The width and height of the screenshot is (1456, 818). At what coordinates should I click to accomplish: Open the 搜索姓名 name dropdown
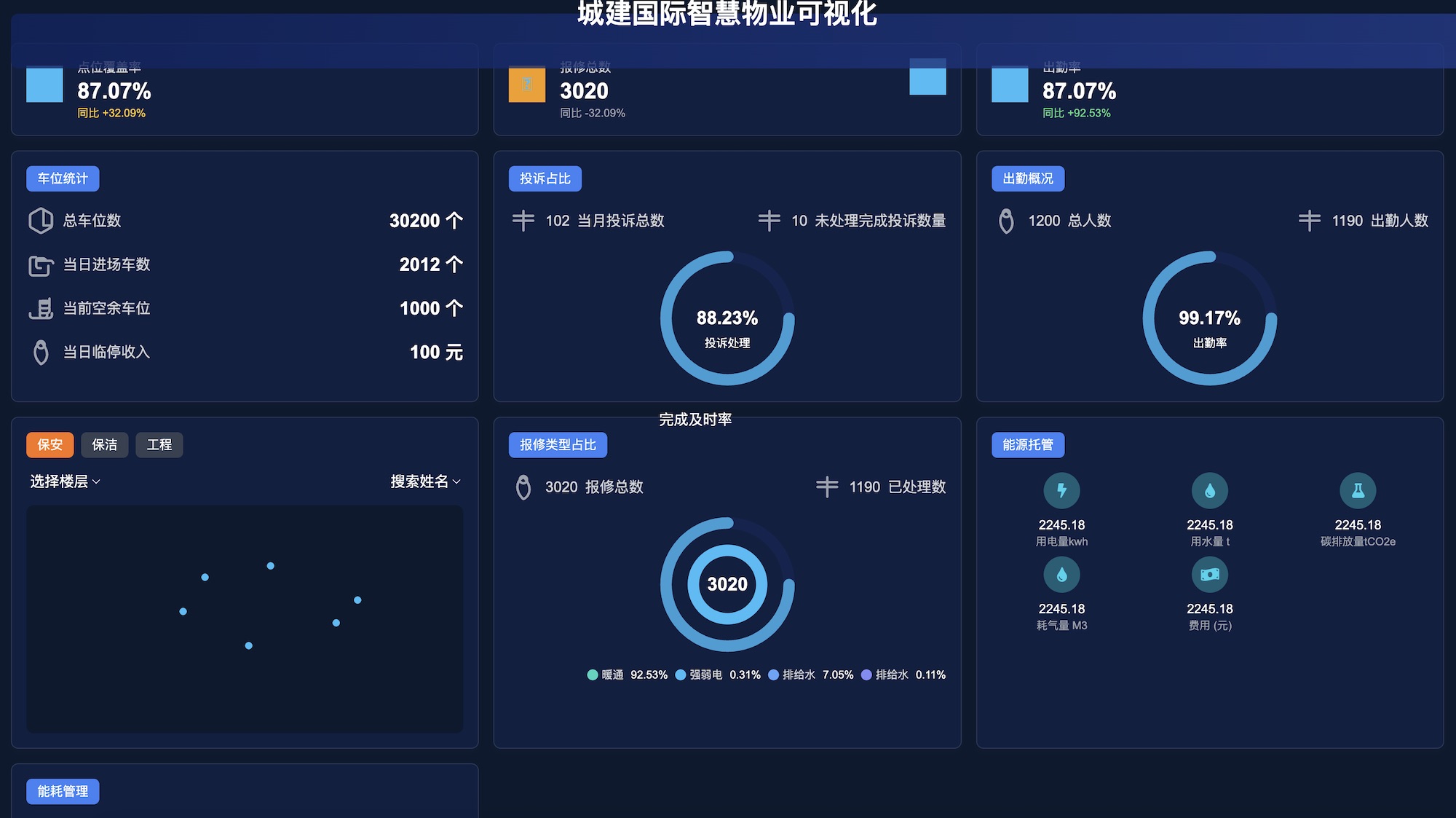click(x=425, y=481)
